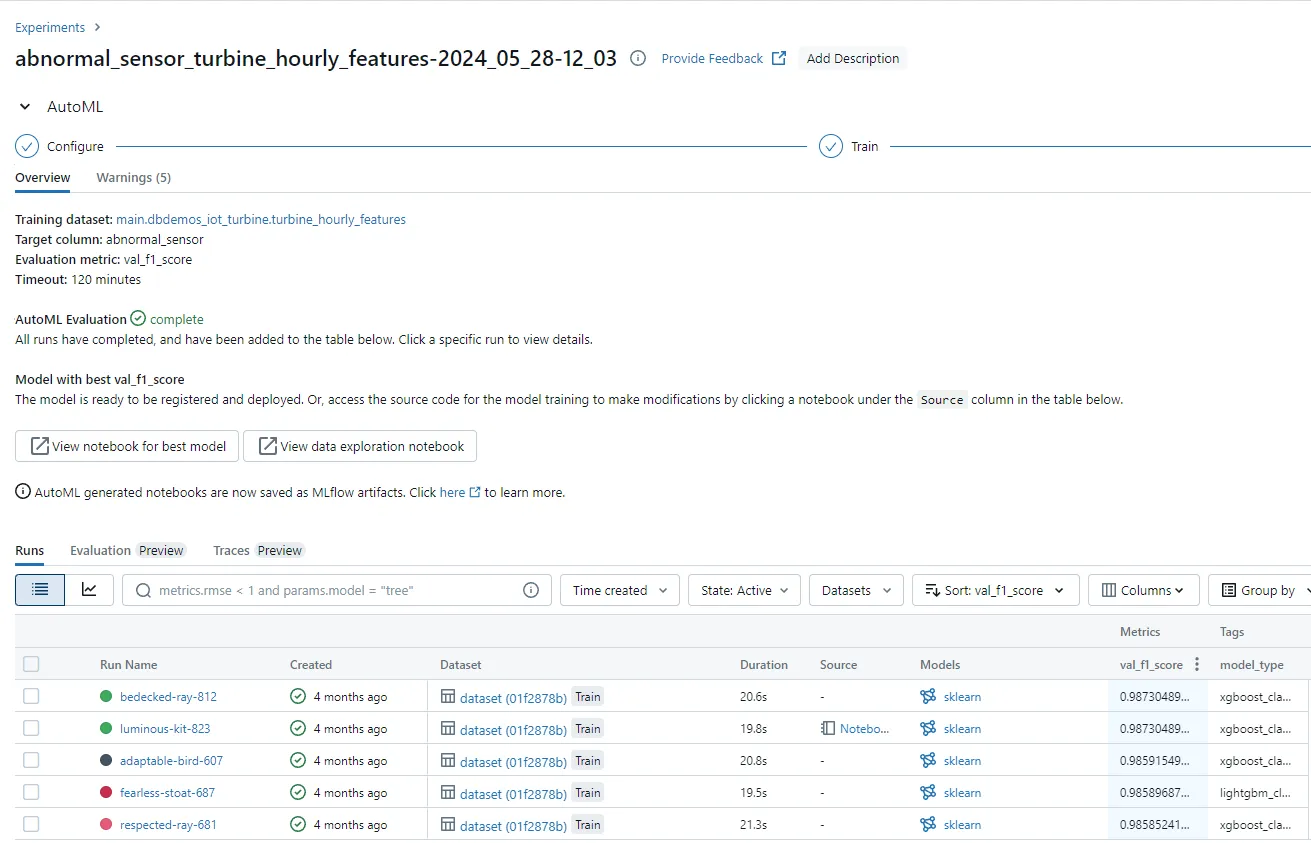The width and height of the screenshot is (1311, 843).
Task: Check the checkbox for fearless-stoat-687
Action: [x=31, y=792]
